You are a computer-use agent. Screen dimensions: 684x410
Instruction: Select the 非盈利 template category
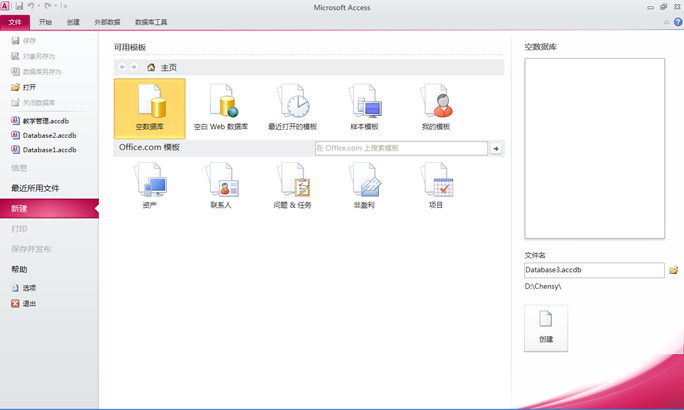(364, 185)
